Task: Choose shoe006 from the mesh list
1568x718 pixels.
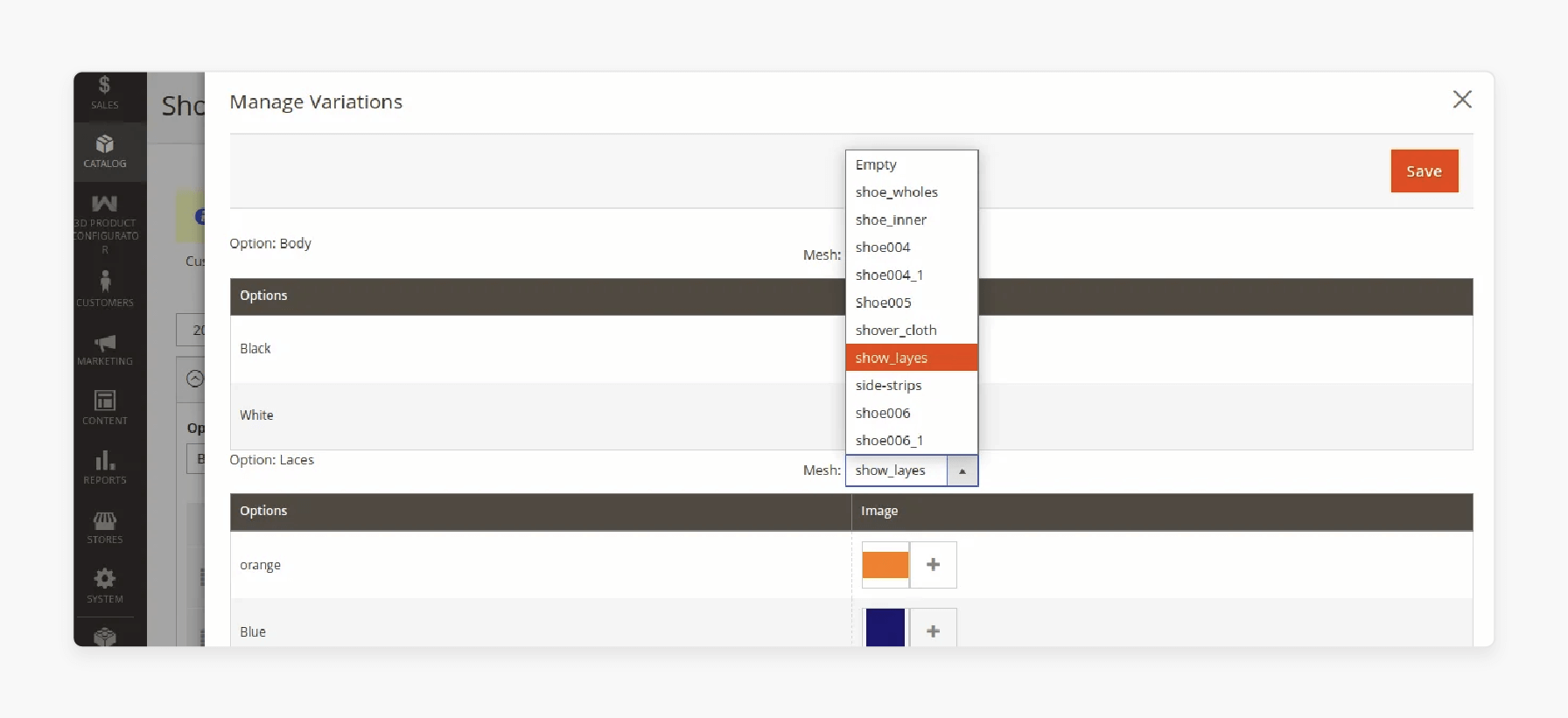Action: coord(912,413)
